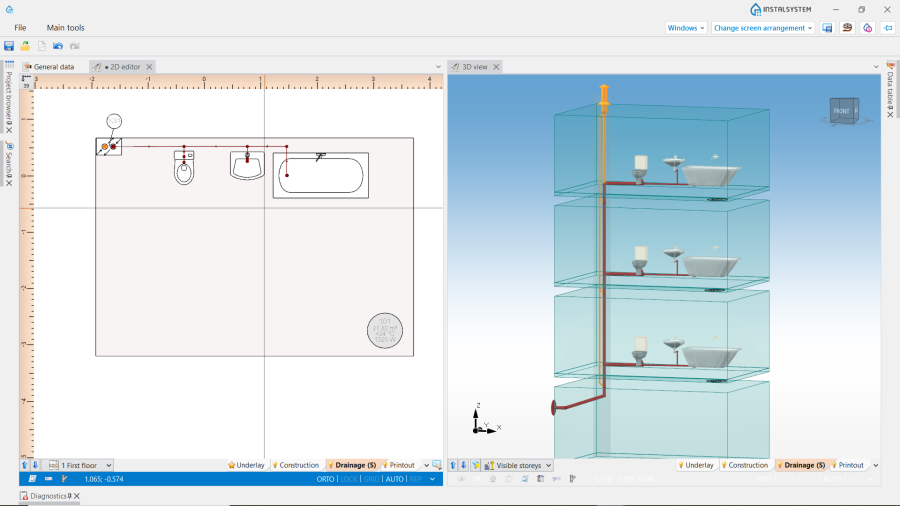
Task: Expand 2D editor status bar options chevron
Action: coord(432,479)
